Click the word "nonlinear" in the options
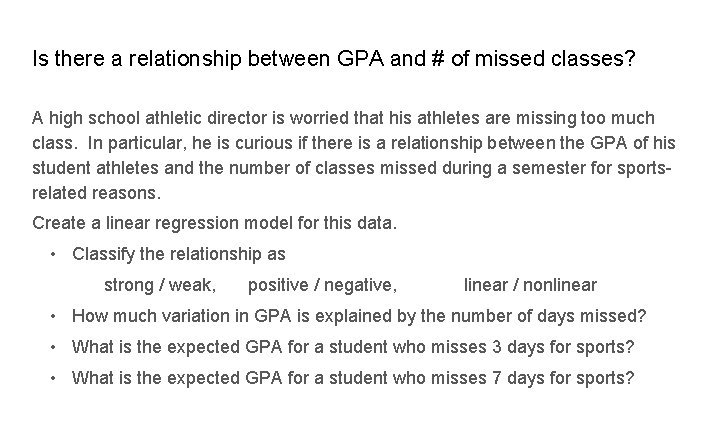The height and width of the screenshot is (432, 720). (554, 285)
